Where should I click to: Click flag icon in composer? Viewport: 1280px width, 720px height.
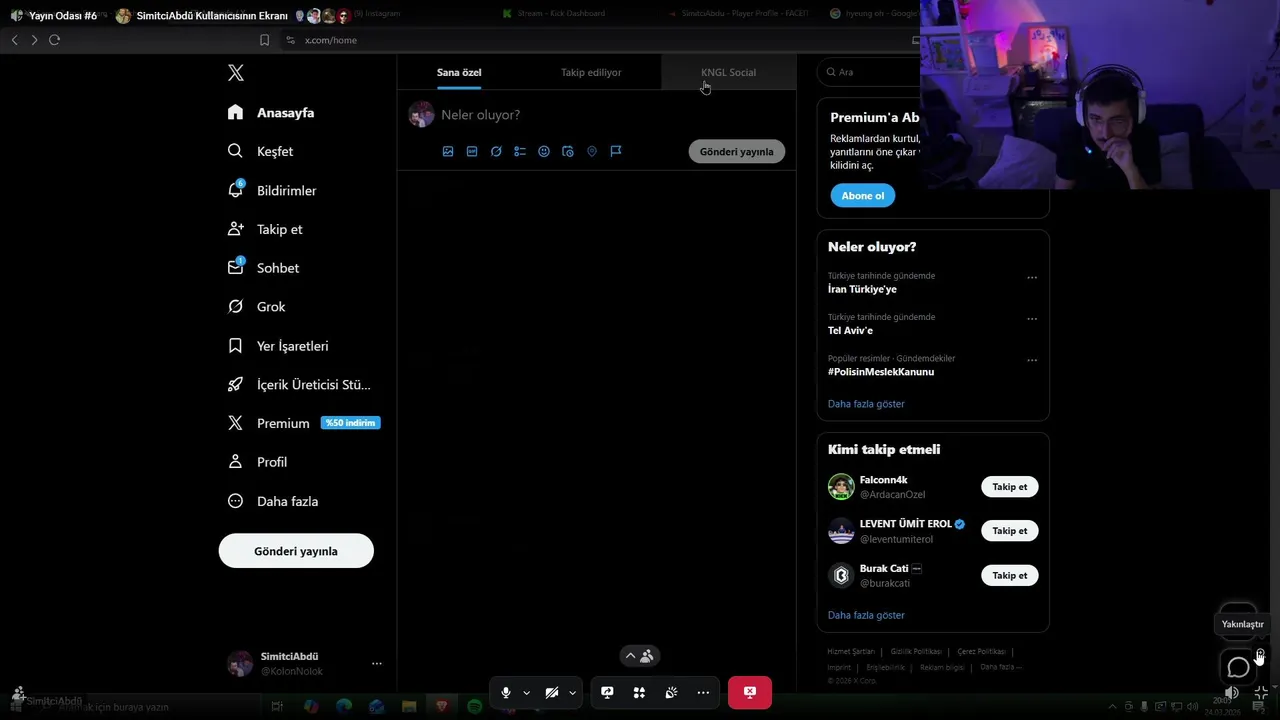(616, 151)
